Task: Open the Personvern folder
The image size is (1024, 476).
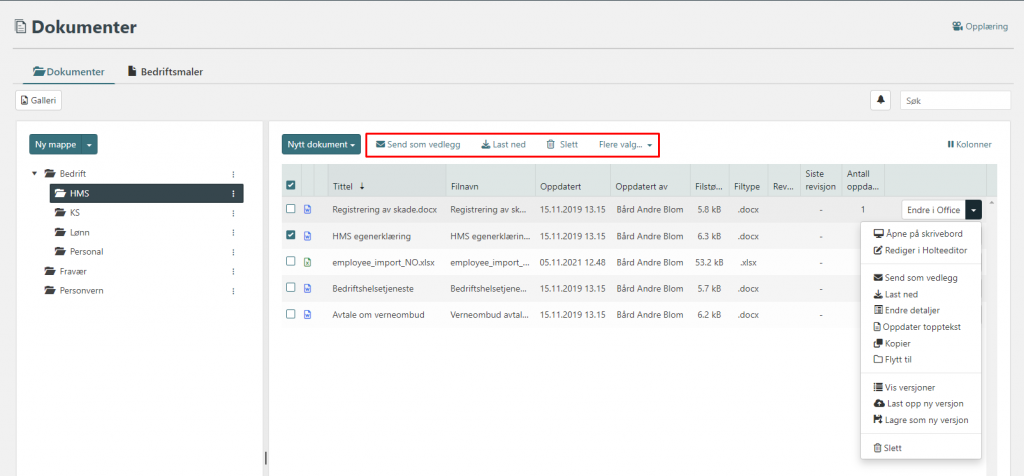Action: point(80,290)
